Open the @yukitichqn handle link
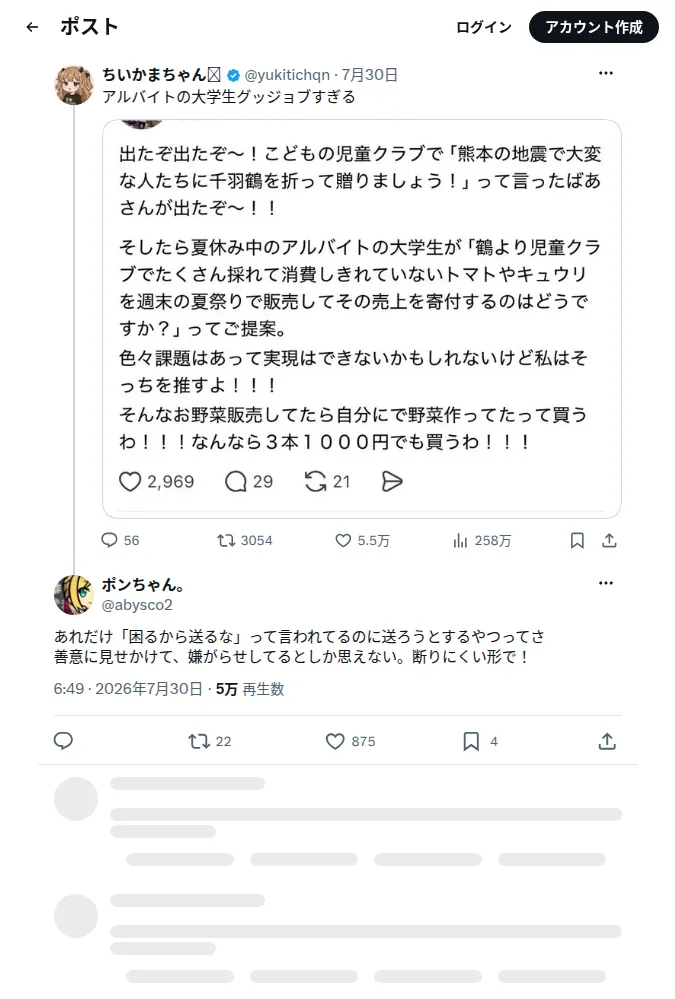Viewport: 675px width, 999px height. click(x=287, y=75)
